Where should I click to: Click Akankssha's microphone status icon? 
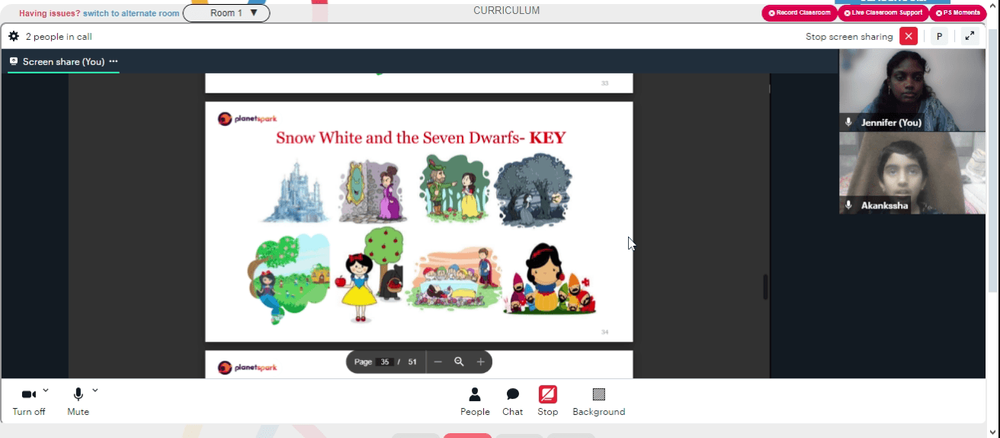click(849, 205)
